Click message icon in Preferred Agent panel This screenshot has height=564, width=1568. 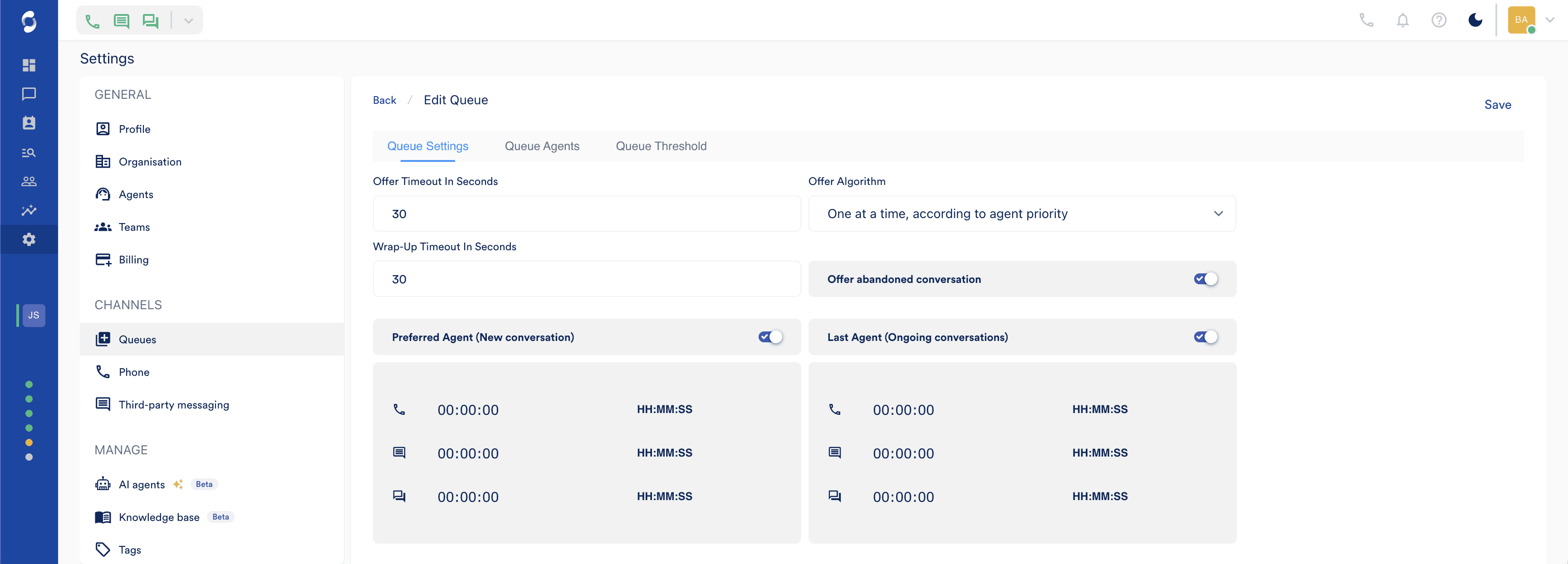click(x=399, y=452)
